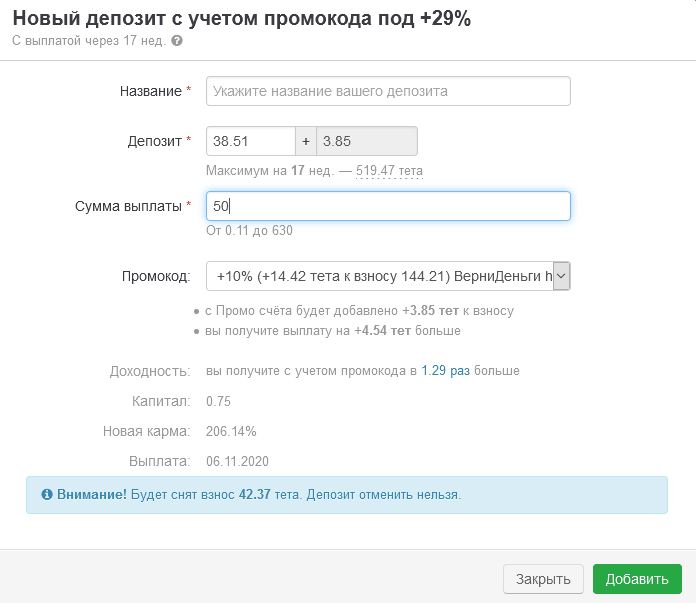This screenshot has width=696, height=603.
Task: Open the Промокод dropdown list
Action: [x=380, y=276]
